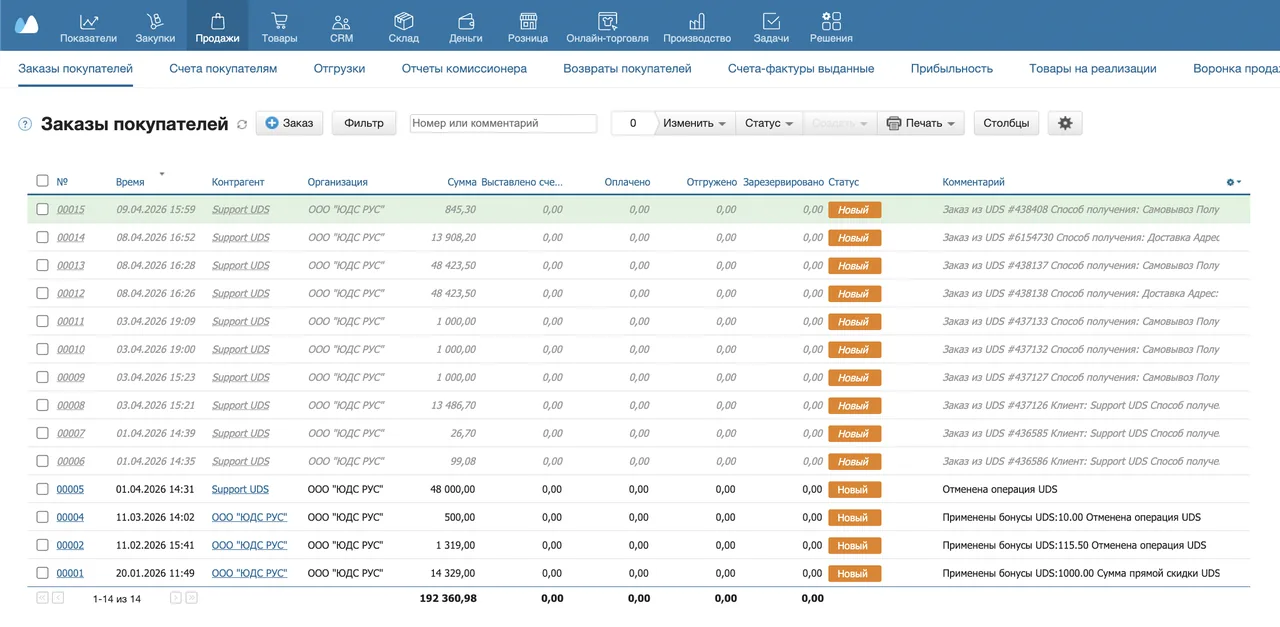The height and width of the screenshot is (627, 1280).
Task: Open table column settings gear icon
Action: pos(1234,182)
